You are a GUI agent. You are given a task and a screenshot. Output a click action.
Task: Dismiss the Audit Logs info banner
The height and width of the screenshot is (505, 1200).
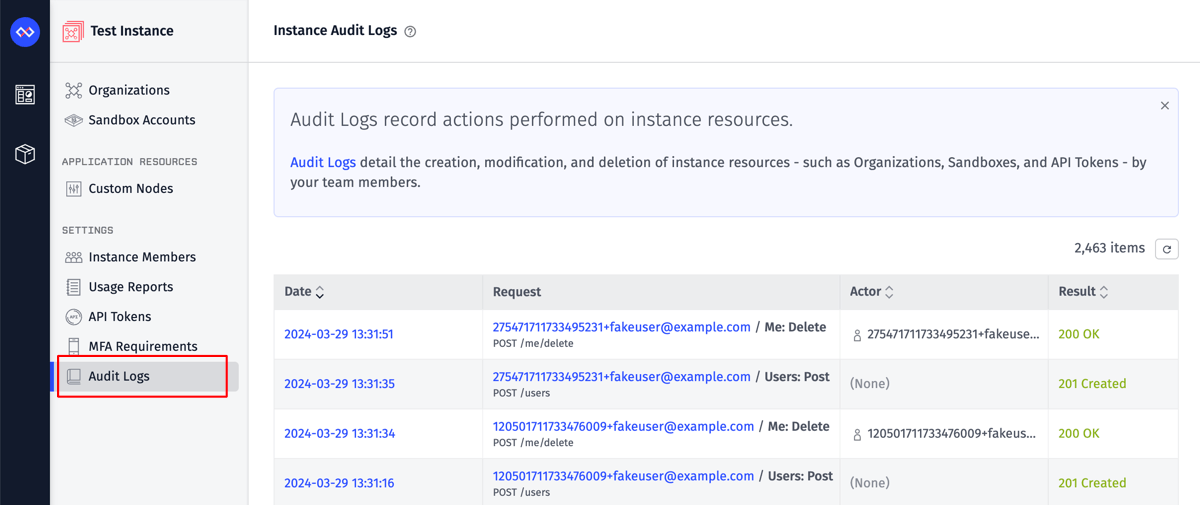pos(1164,105)
